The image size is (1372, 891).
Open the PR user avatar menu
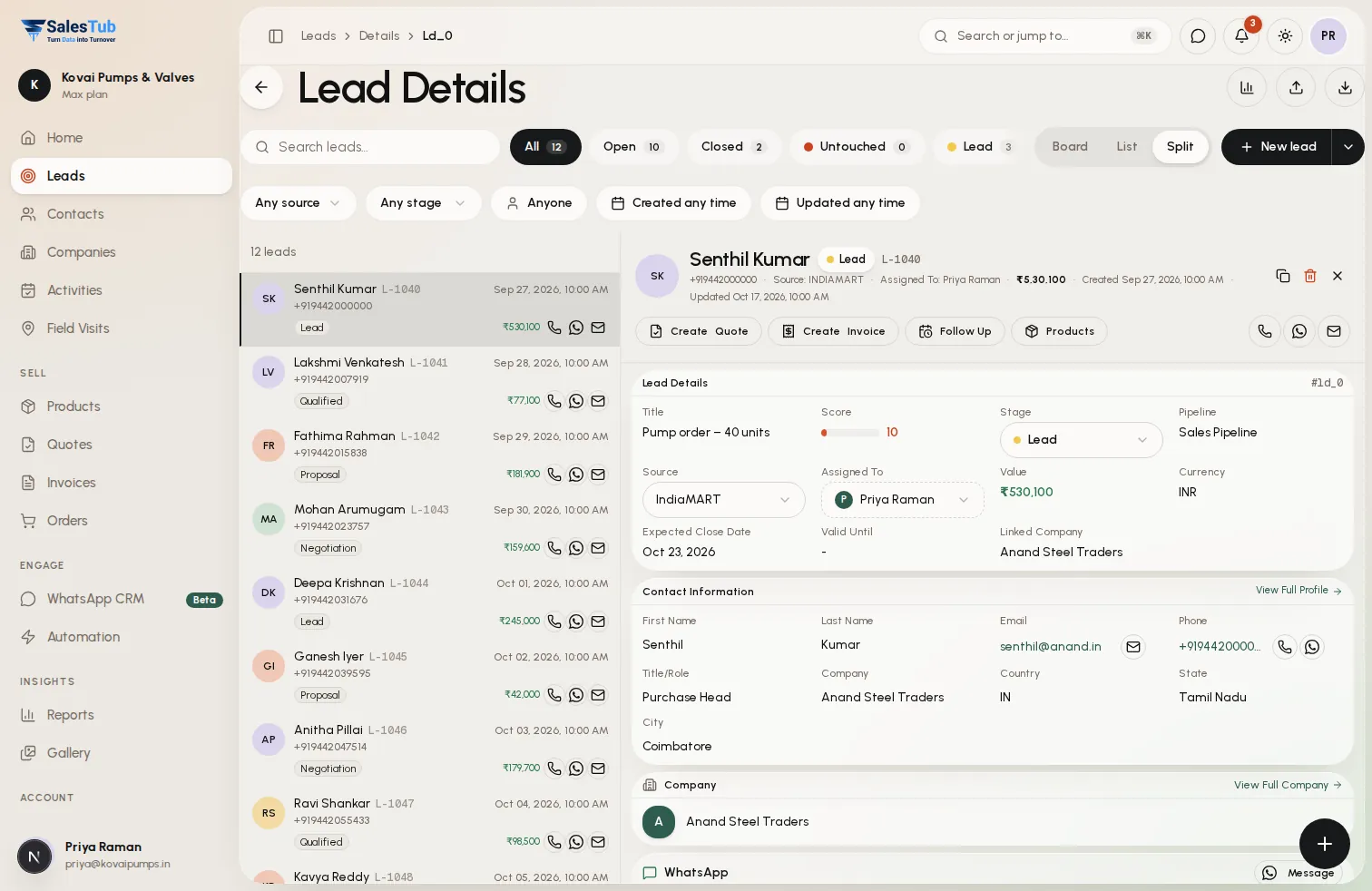pyautogui.click(x=1328, y=36)
